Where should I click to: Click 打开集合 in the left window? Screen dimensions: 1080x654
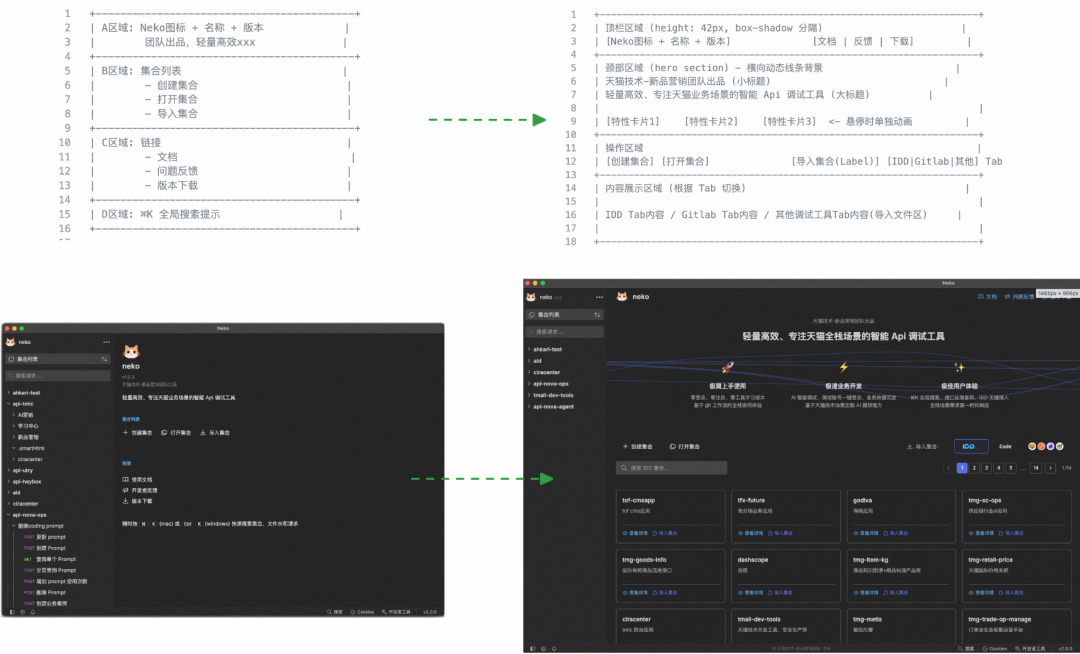[176, 433]
